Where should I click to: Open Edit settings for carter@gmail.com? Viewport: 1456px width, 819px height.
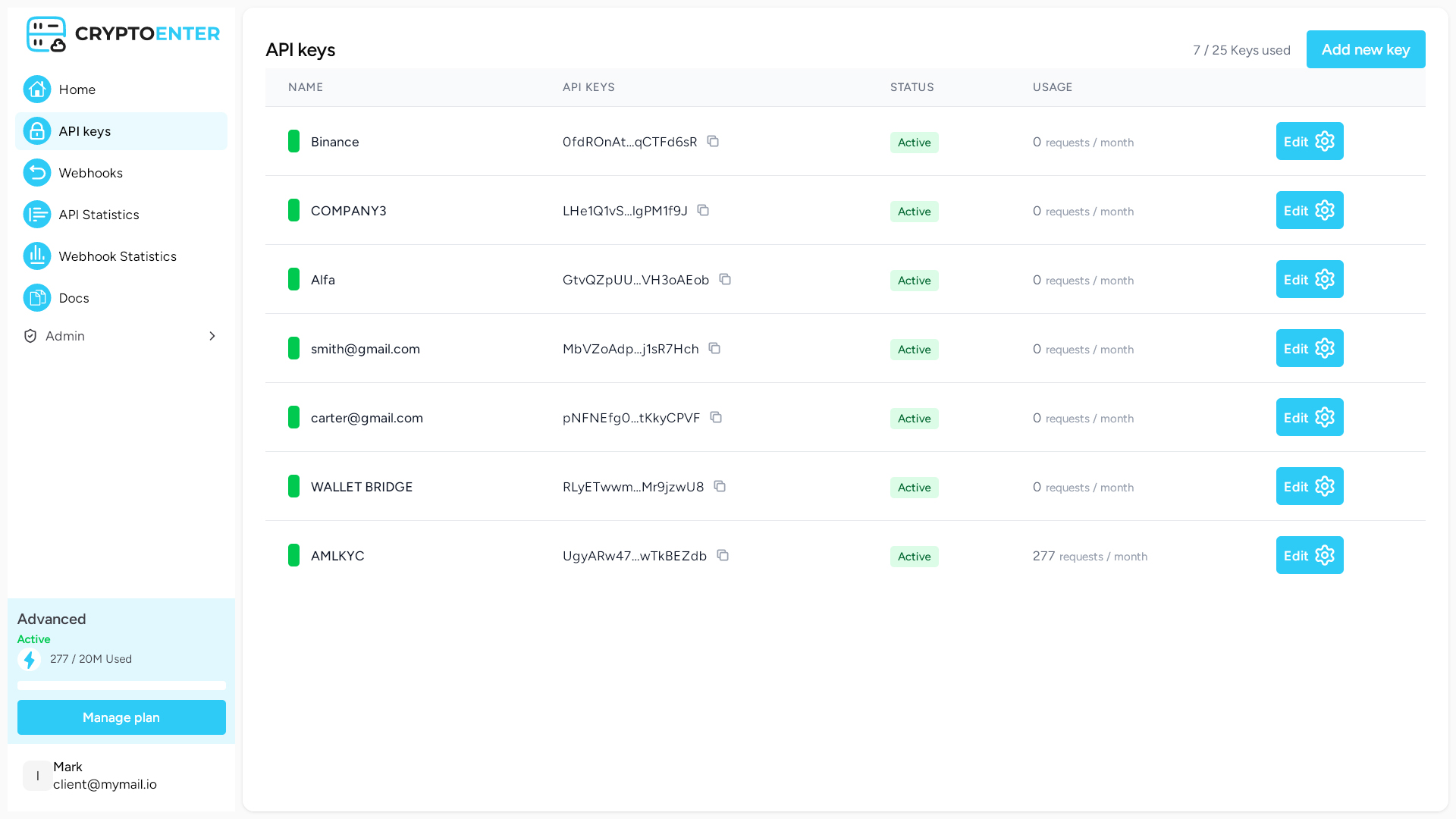(x=1309, y=417)
